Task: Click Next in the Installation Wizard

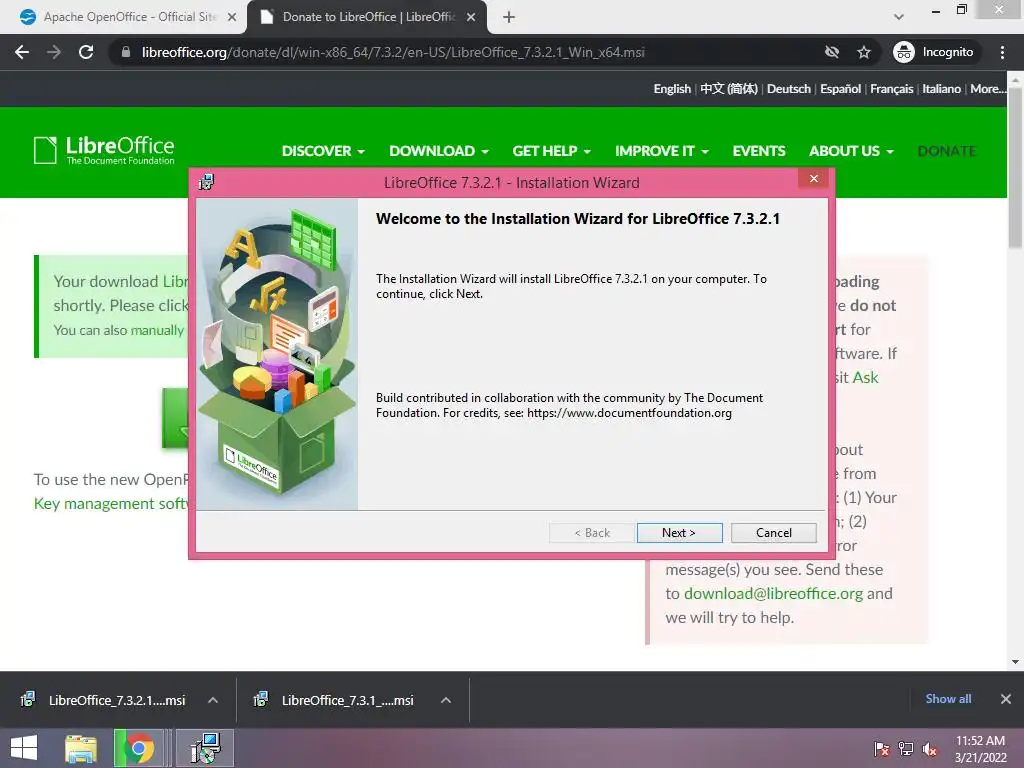Action: click(x=679, y=533)
